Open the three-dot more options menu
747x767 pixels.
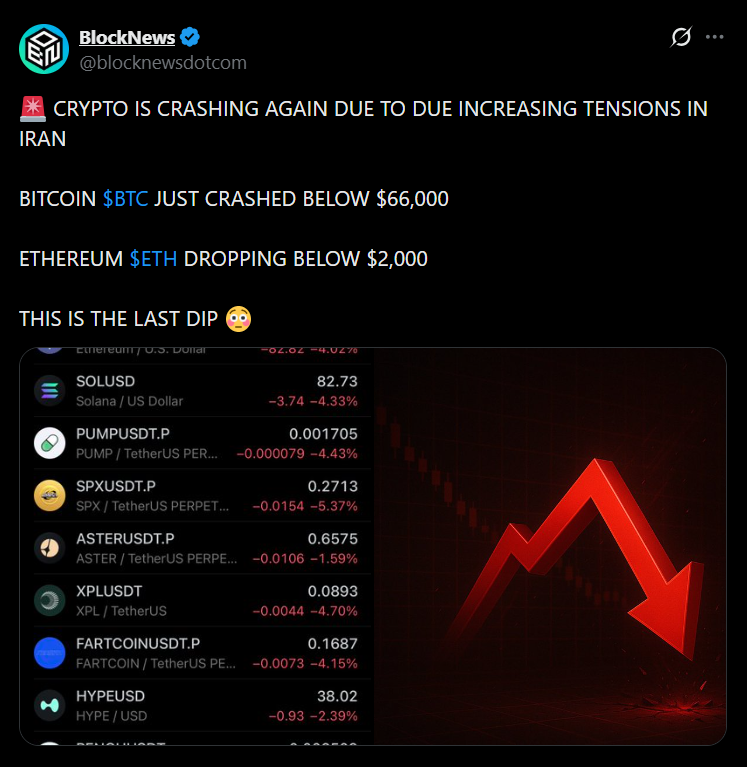(x=714, y=38)
